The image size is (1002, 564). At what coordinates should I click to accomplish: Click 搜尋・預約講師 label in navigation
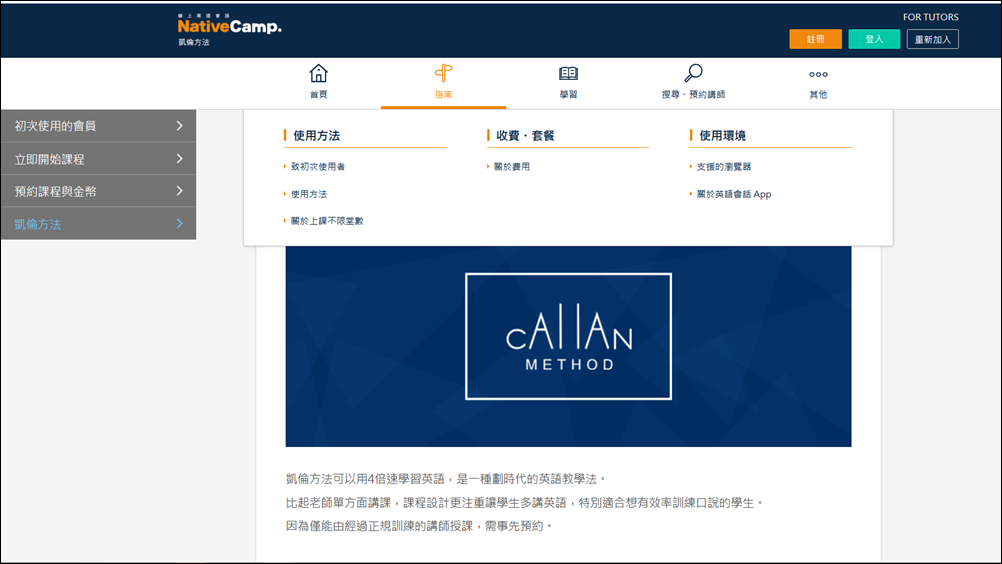[693, 95]
